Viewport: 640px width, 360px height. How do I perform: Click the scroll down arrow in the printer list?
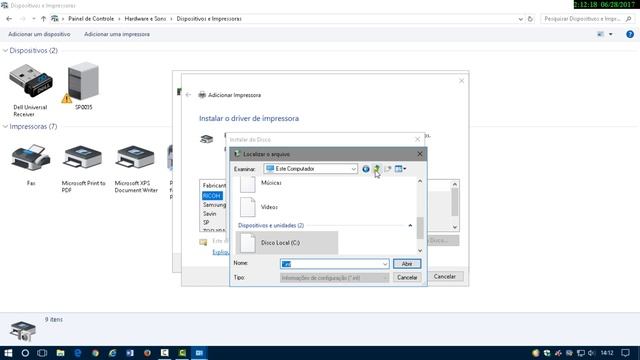[x=455, y=227]
